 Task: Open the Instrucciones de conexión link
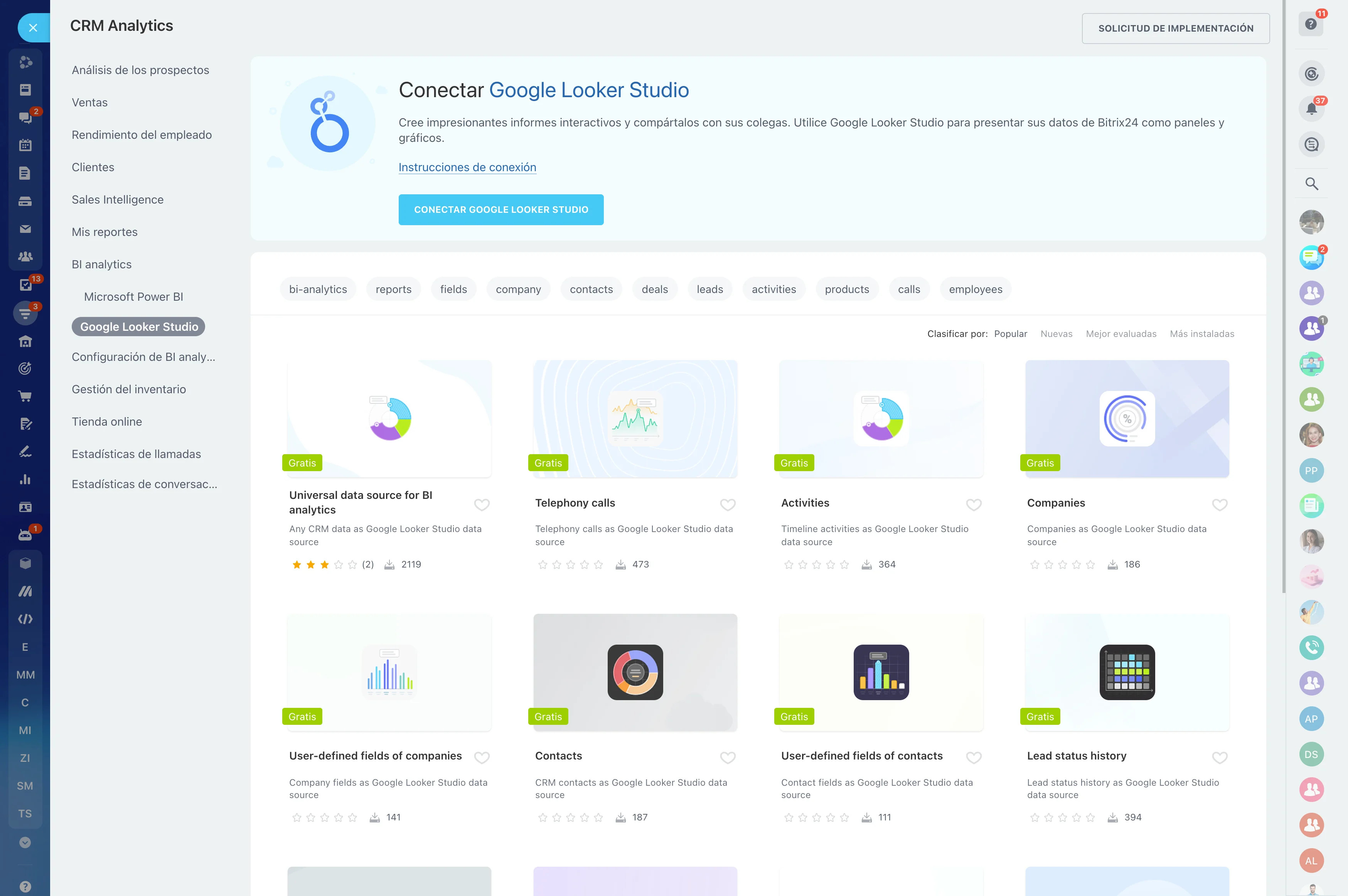(467, 167)
